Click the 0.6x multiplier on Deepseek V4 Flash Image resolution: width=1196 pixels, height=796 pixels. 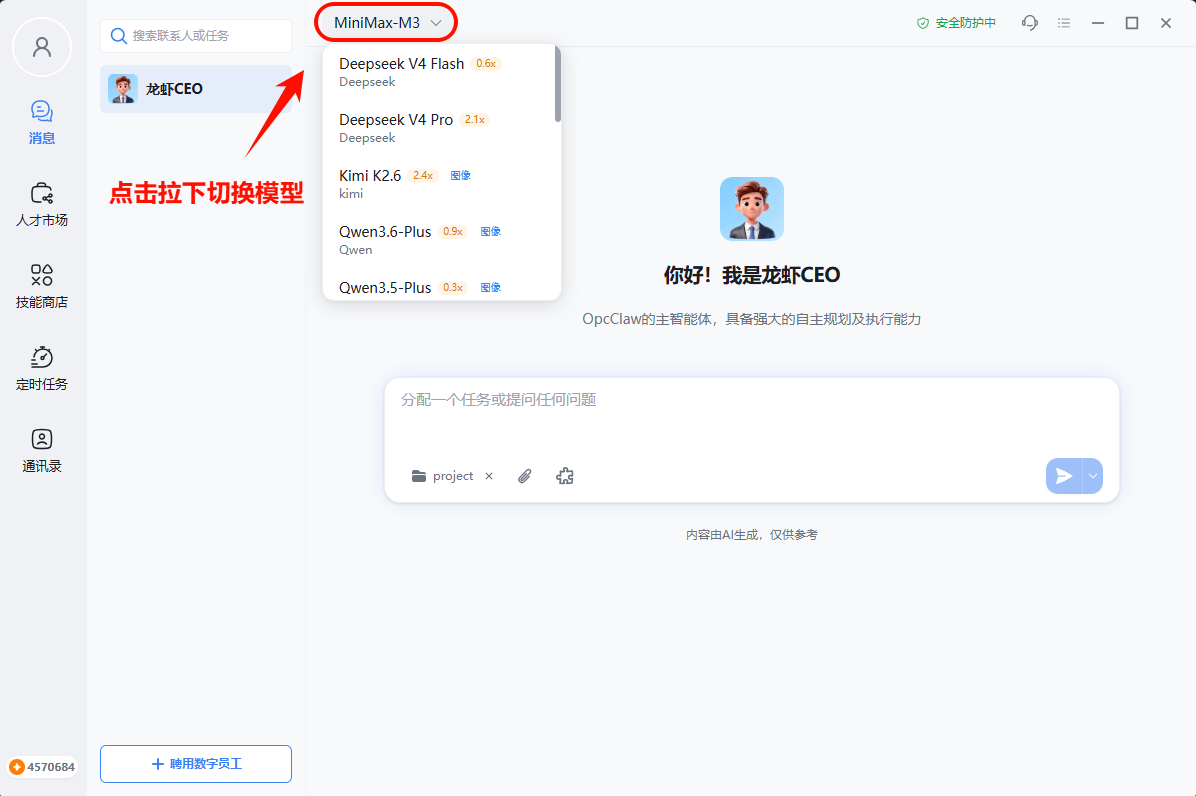tap(486, 63)
